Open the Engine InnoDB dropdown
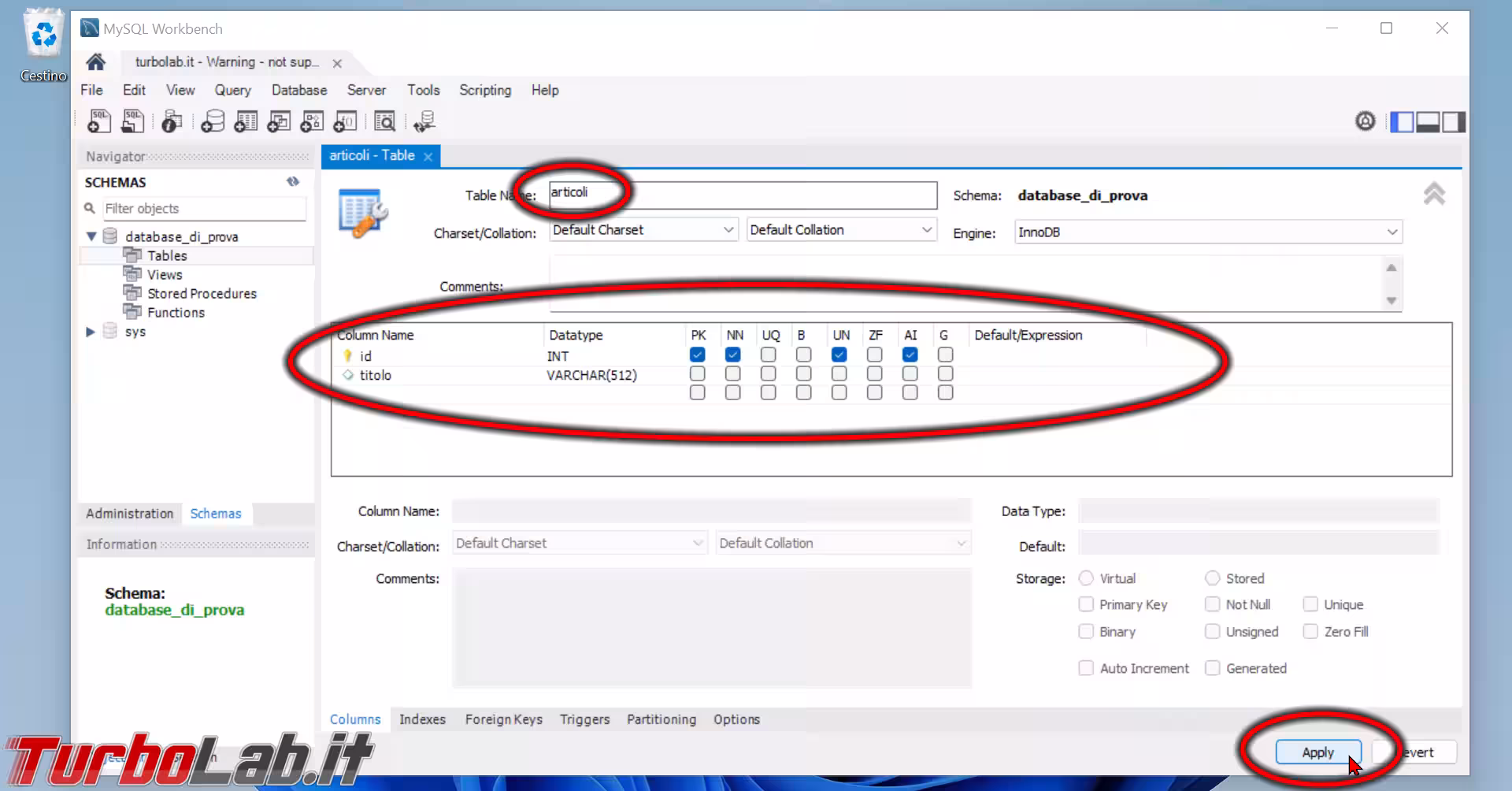1512x791 pixels. coord(1208,232)
